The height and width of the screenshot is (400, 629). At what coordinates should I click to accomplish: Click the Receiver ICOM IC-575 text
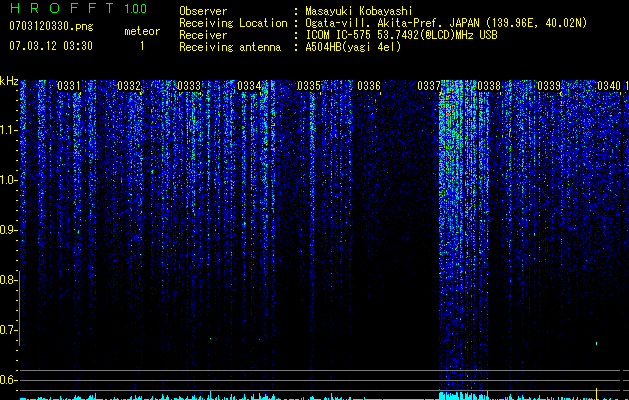click(x=401, y=35)
